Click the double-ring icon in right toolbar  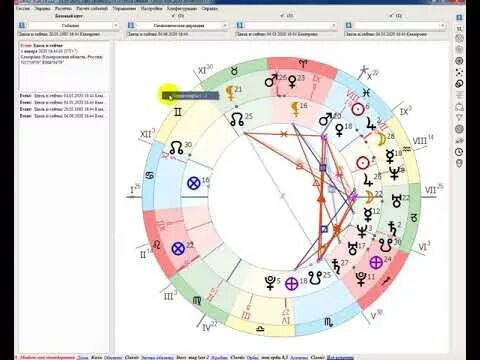coord(459,83)
